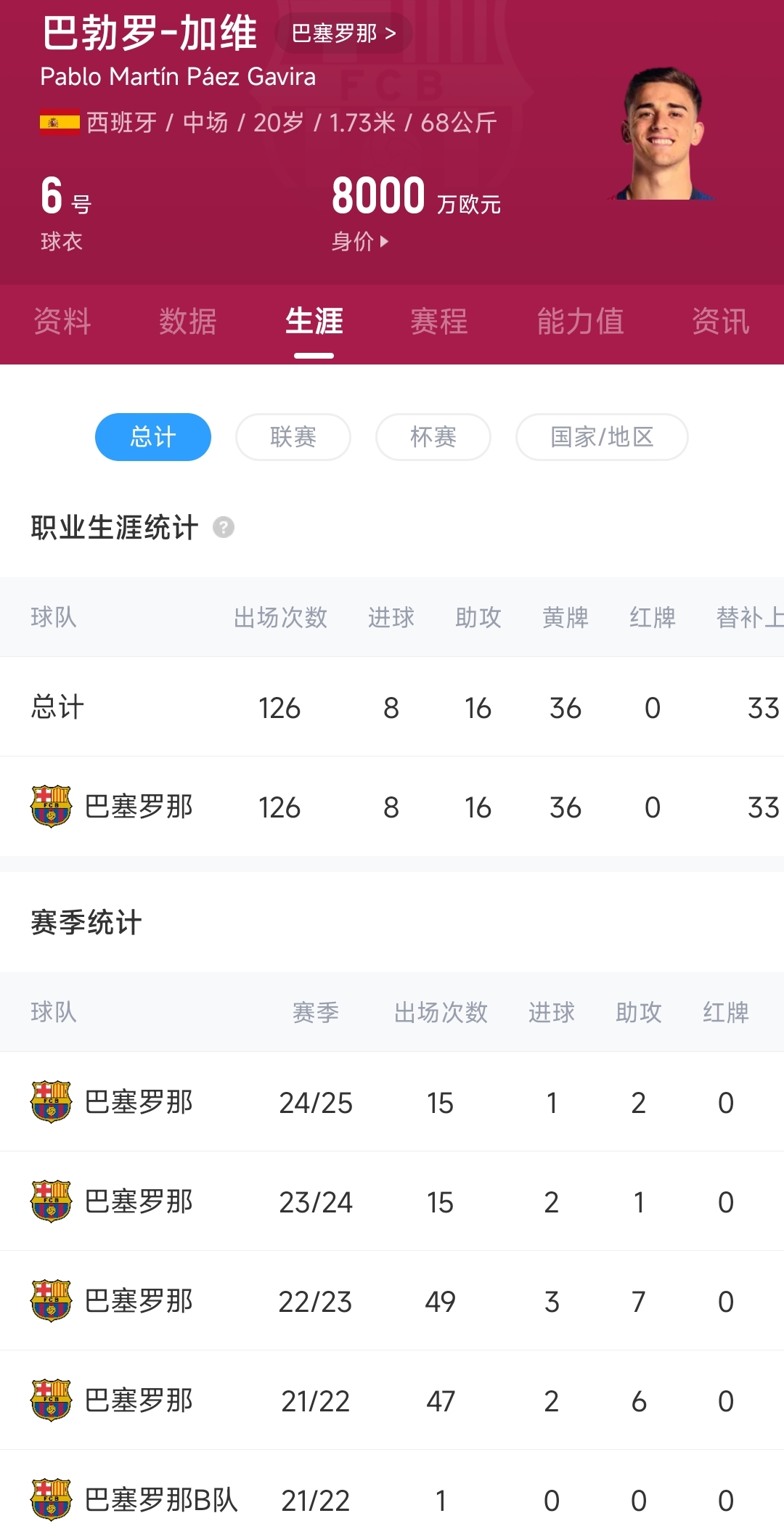
Task: Open the 能力值 tab
Action: tap(580, 322)
